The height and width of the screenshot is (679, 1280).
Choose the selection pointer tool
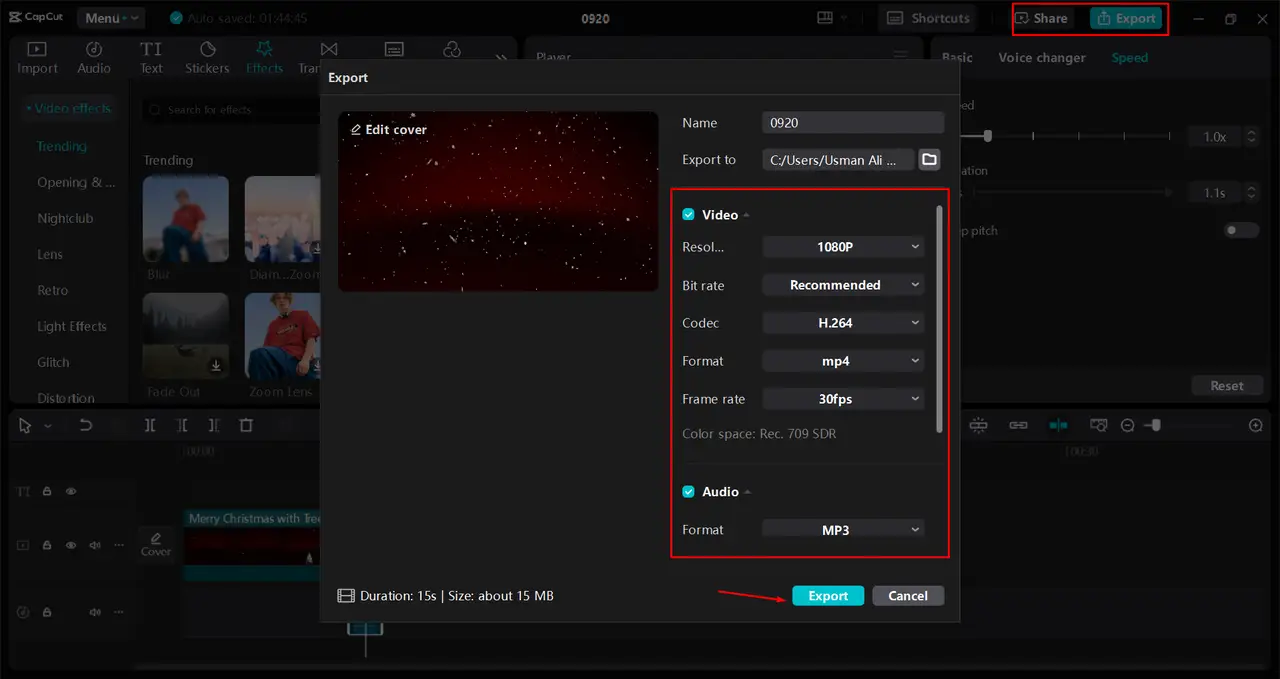click(x=26, y=425)
